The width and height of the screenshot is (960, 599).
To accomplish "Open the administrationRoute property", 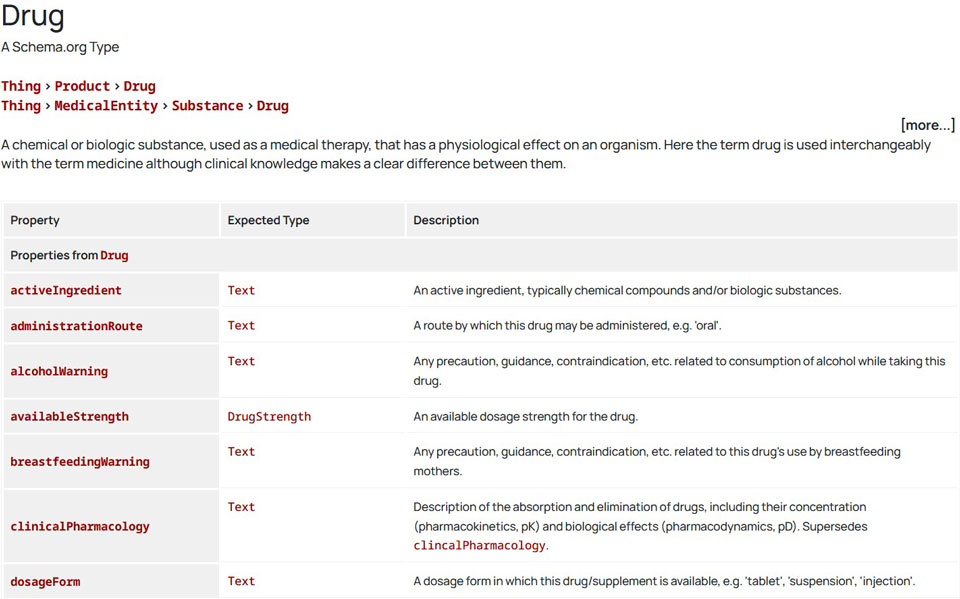I will point(77,326).
